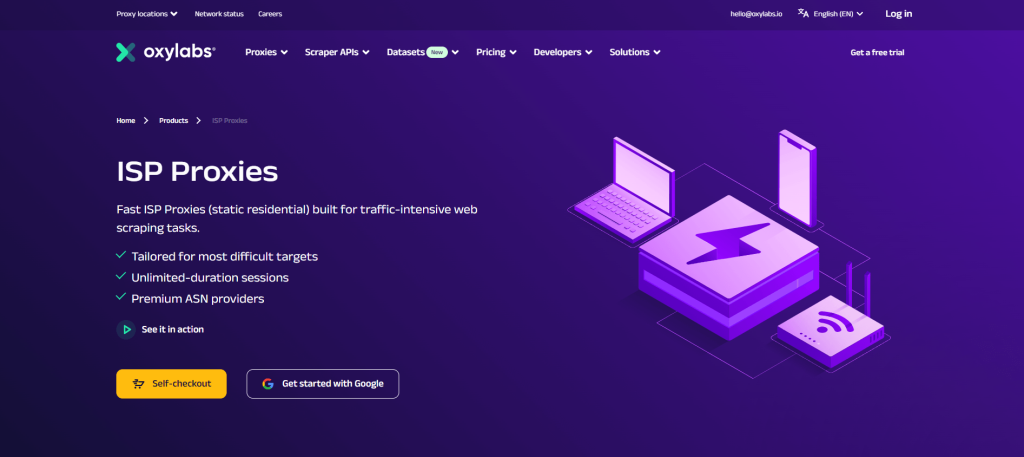This screenshot has height=457, width=1024.
Task: Open the Network status link
Action: point(218,14)
